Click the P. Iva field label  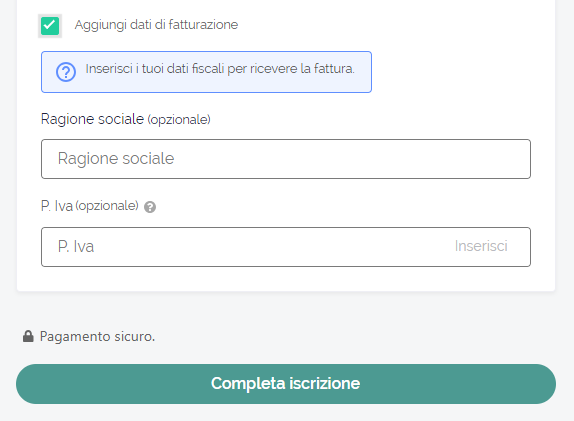point(57,206)
